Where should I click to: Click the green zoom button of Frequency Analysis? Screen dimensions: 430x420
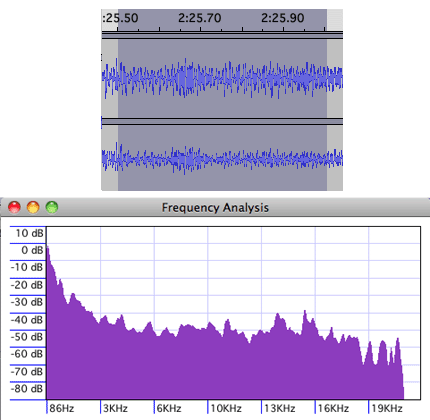click(52, 207)
